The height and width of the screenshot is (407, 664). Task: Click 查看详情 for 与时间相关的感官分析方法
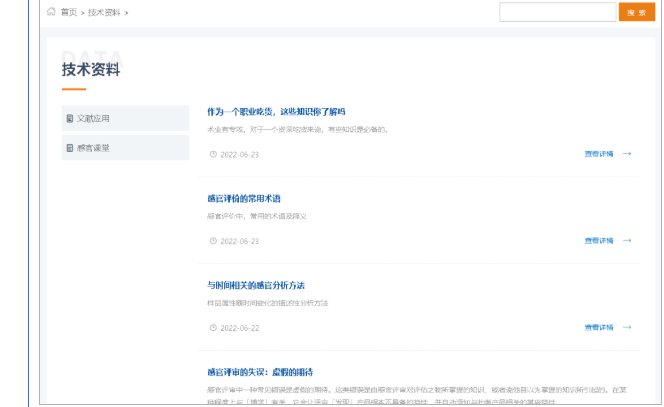pos(599,327)
